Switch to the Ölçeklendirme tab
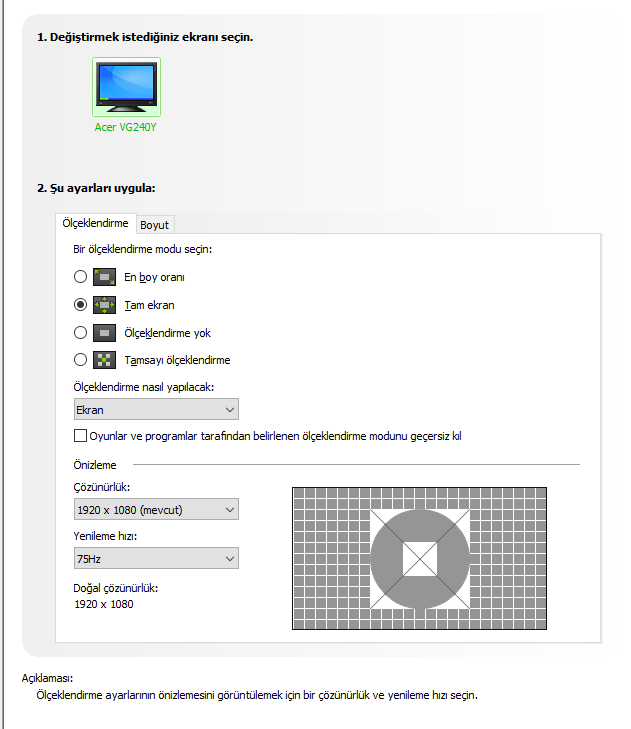Viewport: 631px width, 729px height. pos(95,224)
